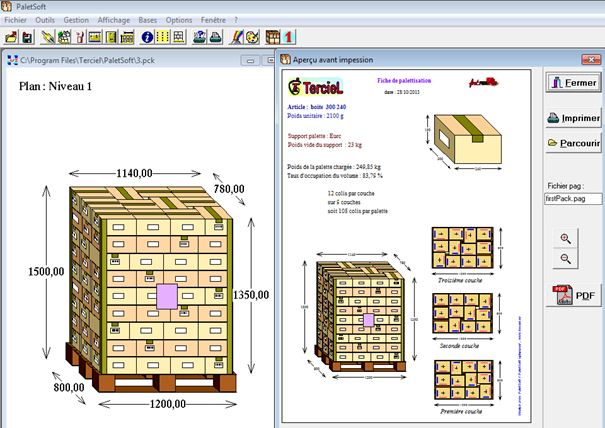Click the rainbow color brush icon

point(237,37)
